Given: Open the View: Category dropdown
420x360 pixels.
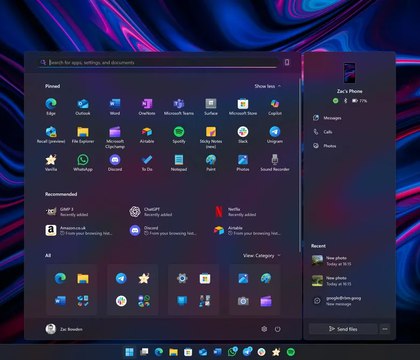Looking at the screenshot, I should coord(262,256).
